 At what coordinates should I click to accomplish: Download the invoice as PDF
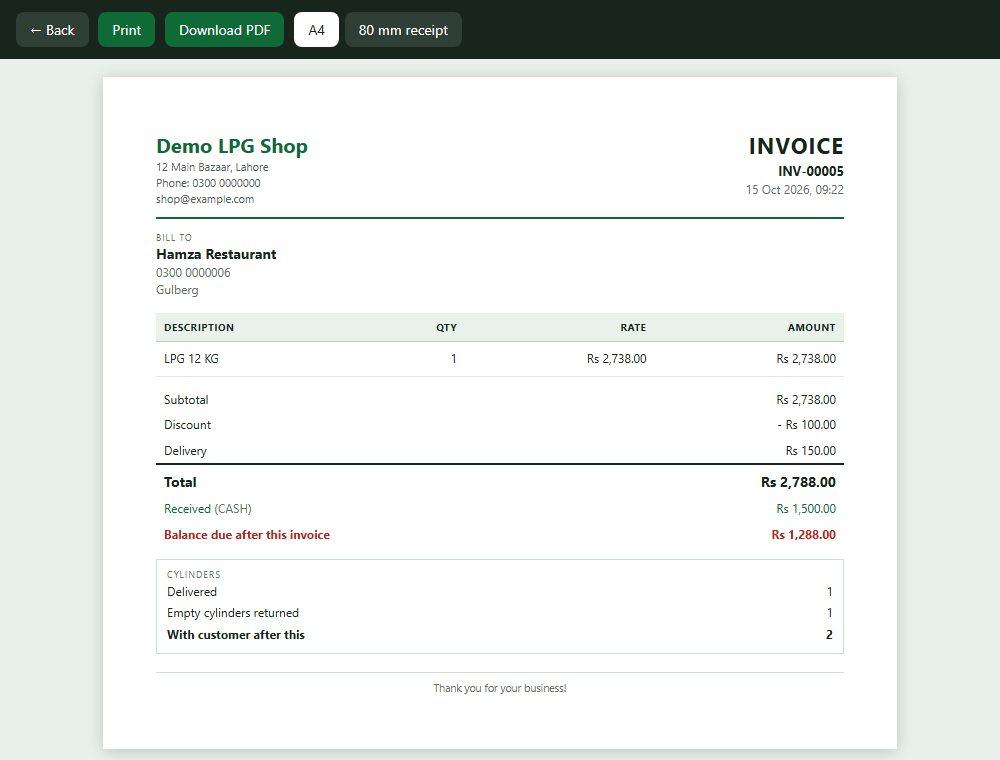[224, 30]
